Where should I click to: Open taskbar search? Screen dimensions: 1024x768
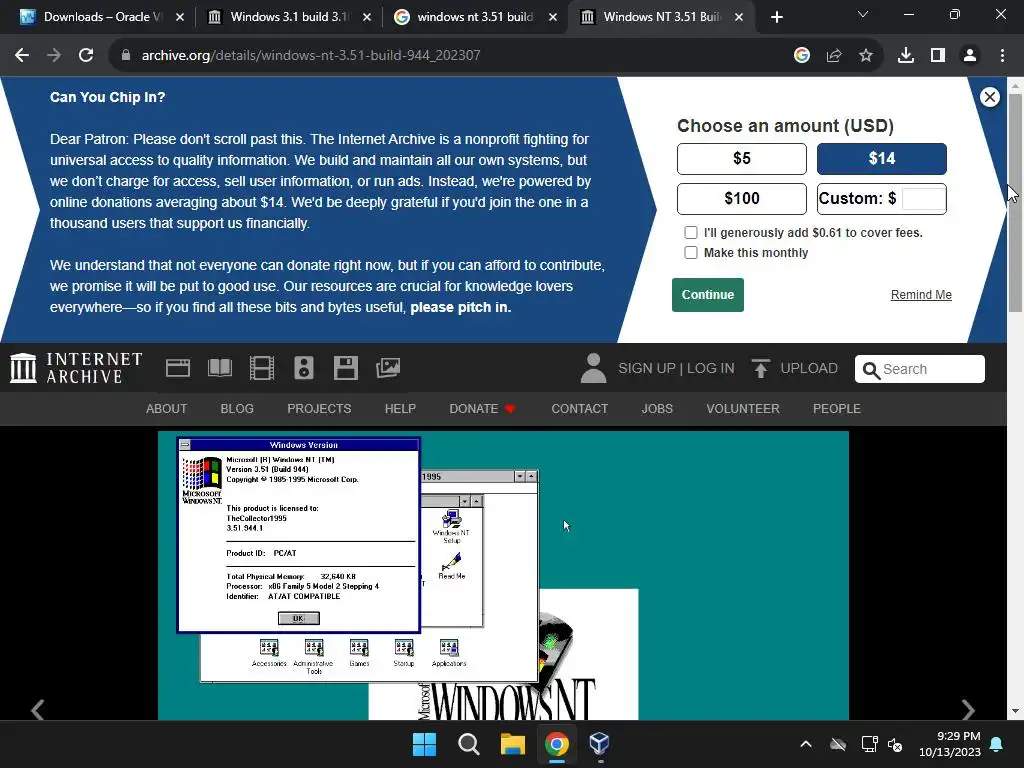click(x=469, y=744)
